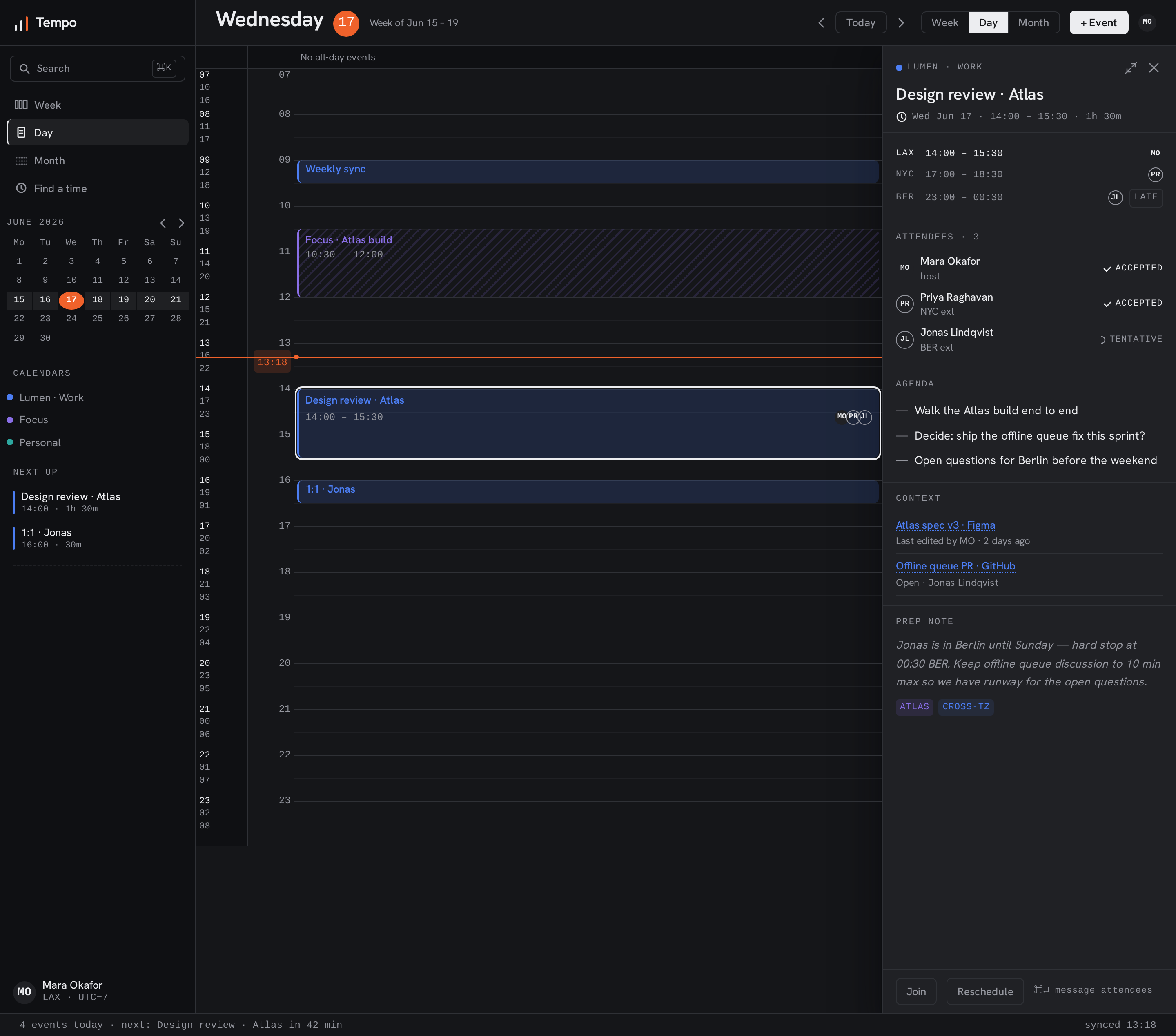Open Month view from sidebar
1176x1036 pixels.
[97, 161]
